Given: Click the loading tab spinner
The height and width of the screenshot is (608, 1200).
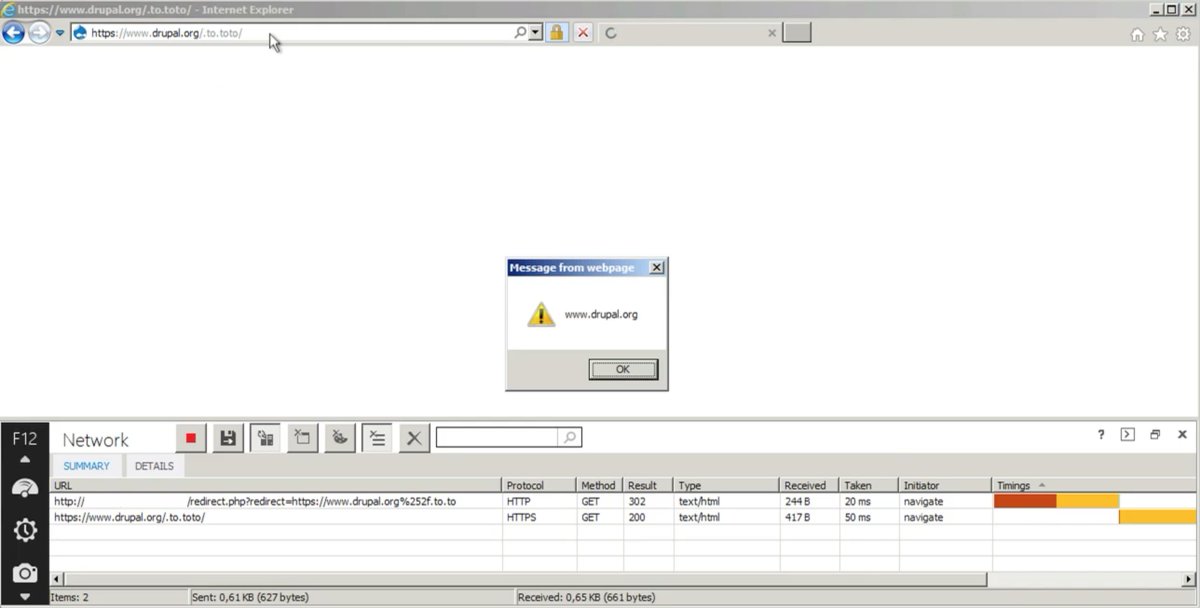Looking at the screenshot, I should coord(611,33).
